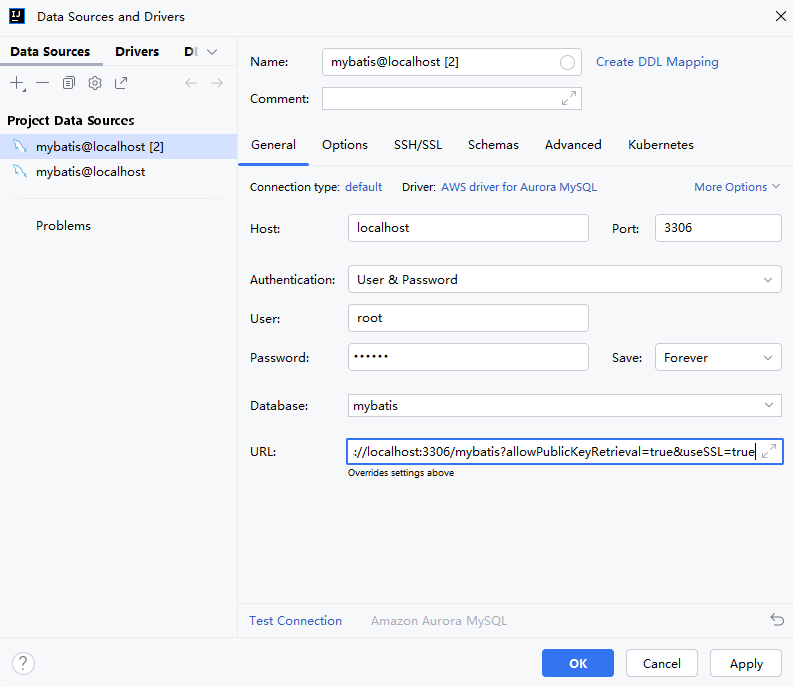This screenshot has width=793, height=687.
Task: Click the forward navigation arrow icon
Action: pos(217,83)
